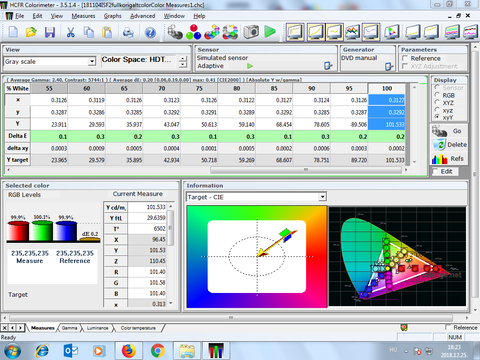Image resolution: width=480 pixels, height=360 pixels.
Task: Switch to the Gamma tab
Action: (x=69, y=328)
